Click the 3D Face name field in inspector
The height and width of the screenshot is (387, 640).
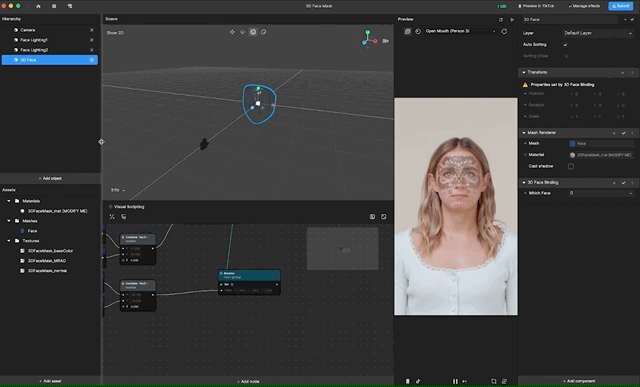pos(570,20)
